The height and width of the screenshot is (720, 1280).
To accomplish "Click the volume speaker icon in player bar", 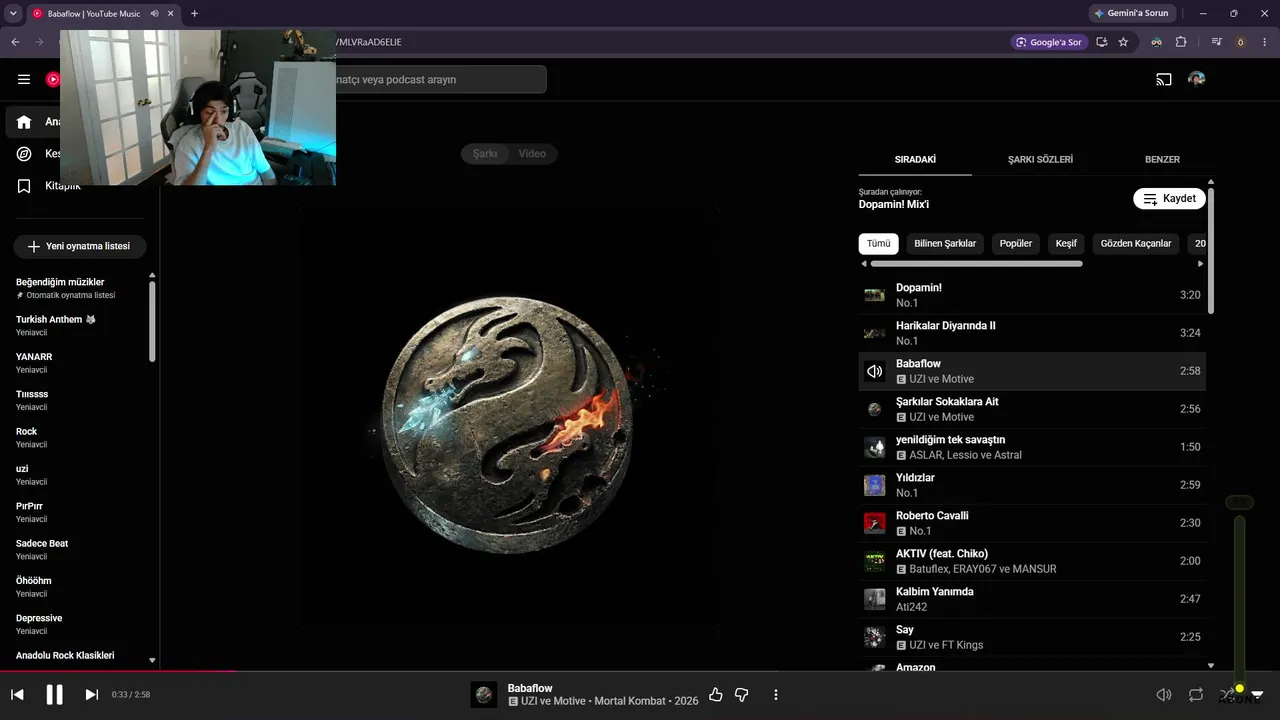I will coord(1164,694).
